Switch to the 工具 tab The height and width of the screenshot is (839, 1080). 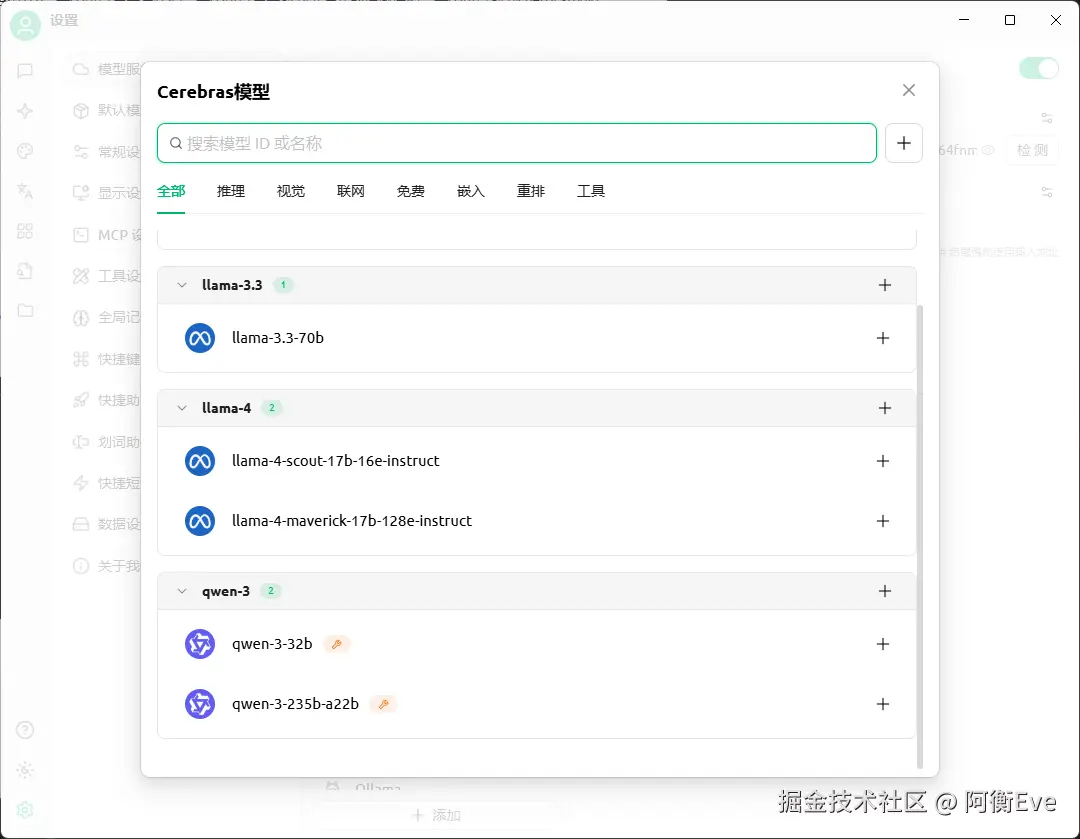pos(591,191)
